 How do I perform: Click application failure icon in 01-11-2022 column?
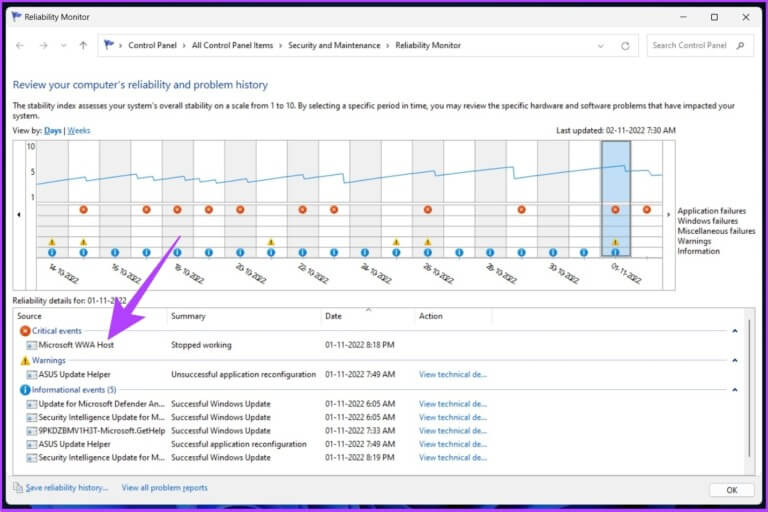pyautogui.click(x=615, y=210)
